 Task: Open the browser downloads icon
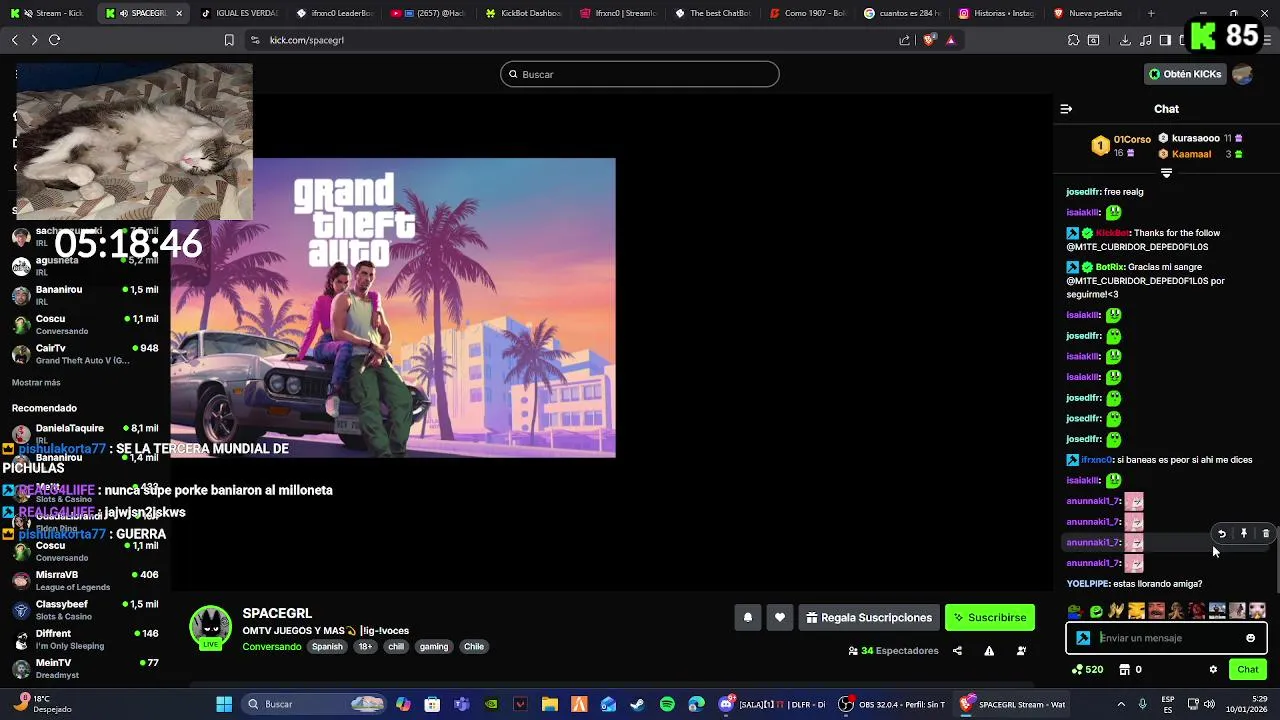click(x=1125, y=40)
